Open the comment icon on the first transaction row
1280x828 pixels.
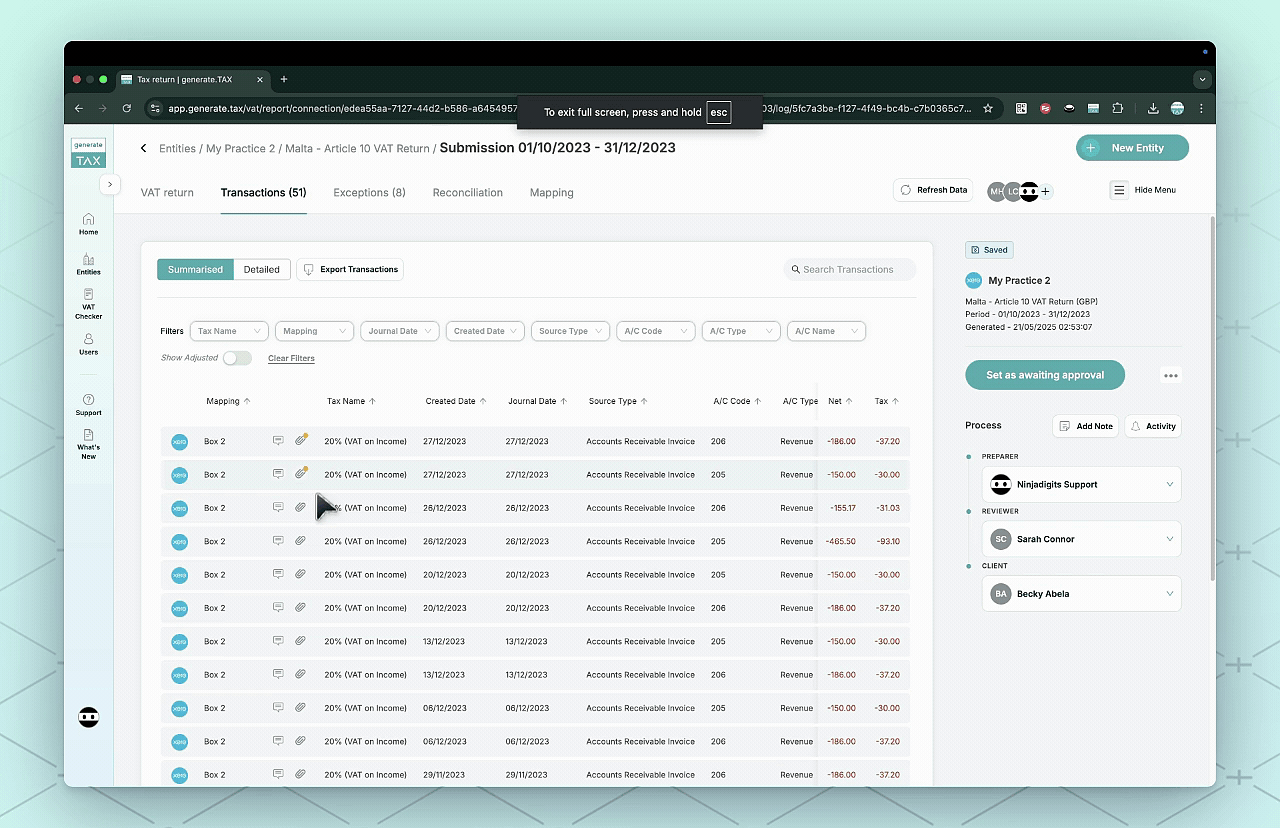coord(277,441)
